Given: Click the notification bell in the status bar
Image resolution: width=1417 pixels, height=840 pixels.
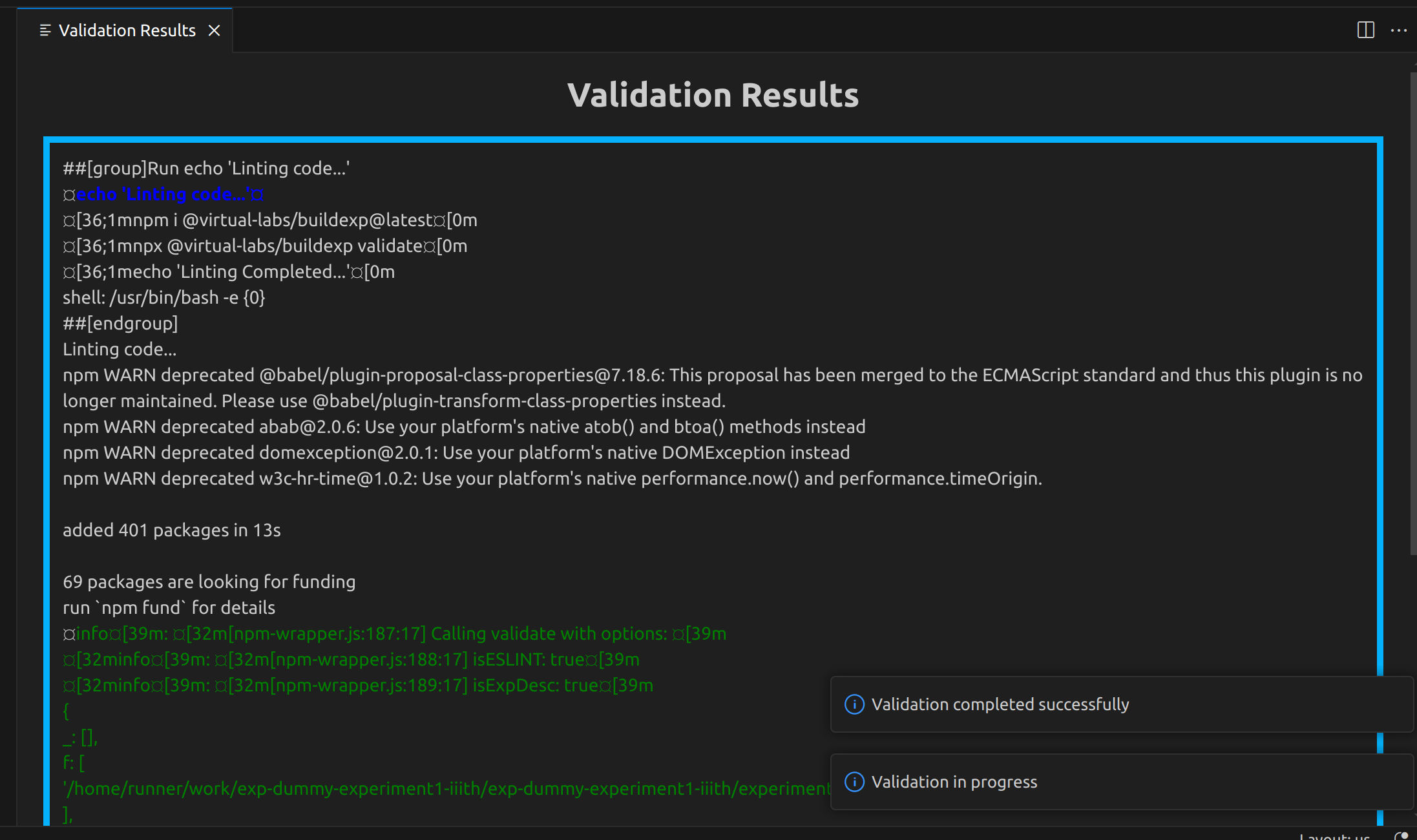Looking at the screenshot, I should click(x=1401, y=835).
